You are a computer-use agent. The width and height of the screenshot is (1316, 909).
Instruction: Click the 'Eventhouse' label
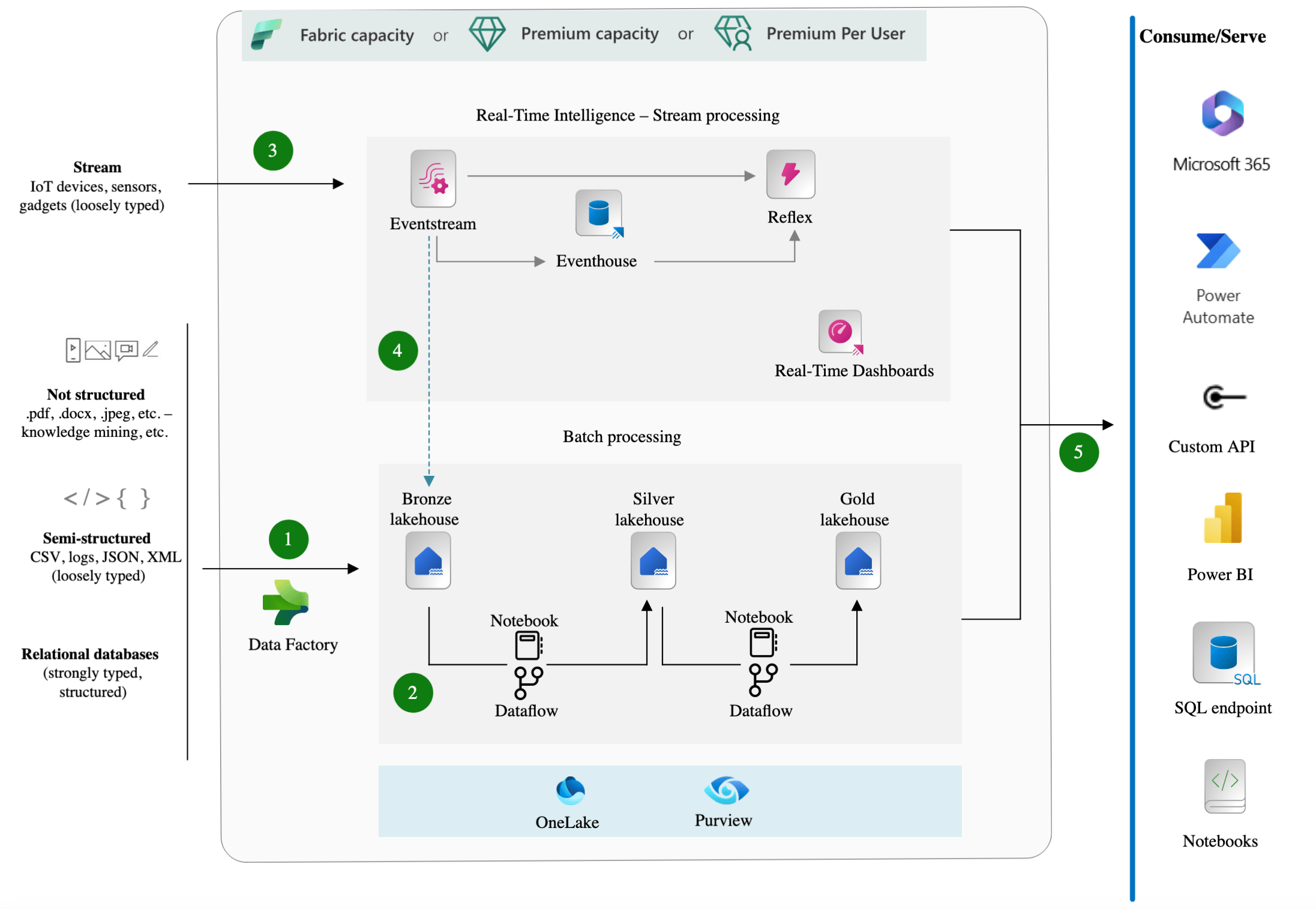point(596,261)
